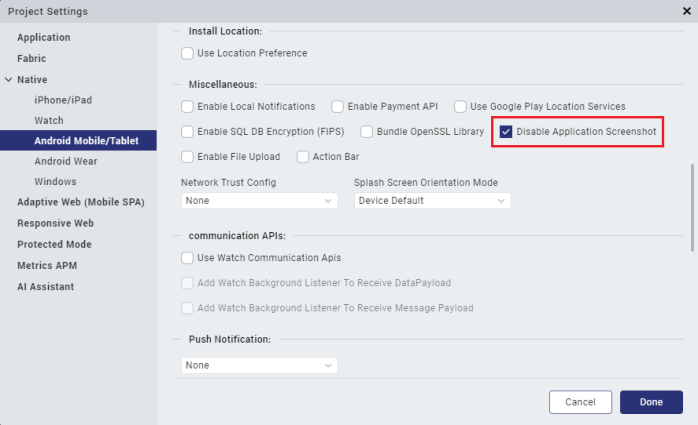Close the Project Settings dialog

(685, 11)
